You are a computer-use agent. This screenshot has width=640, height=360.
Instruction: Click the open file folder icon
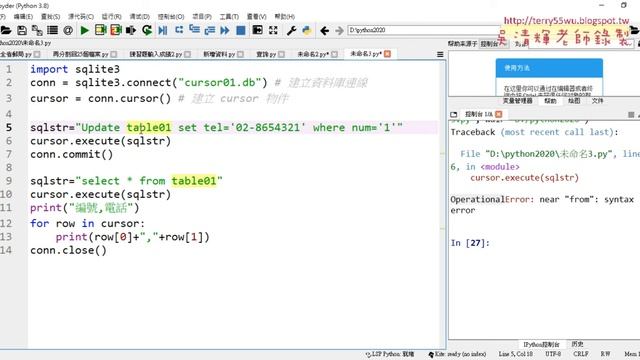tap(6, 30)
